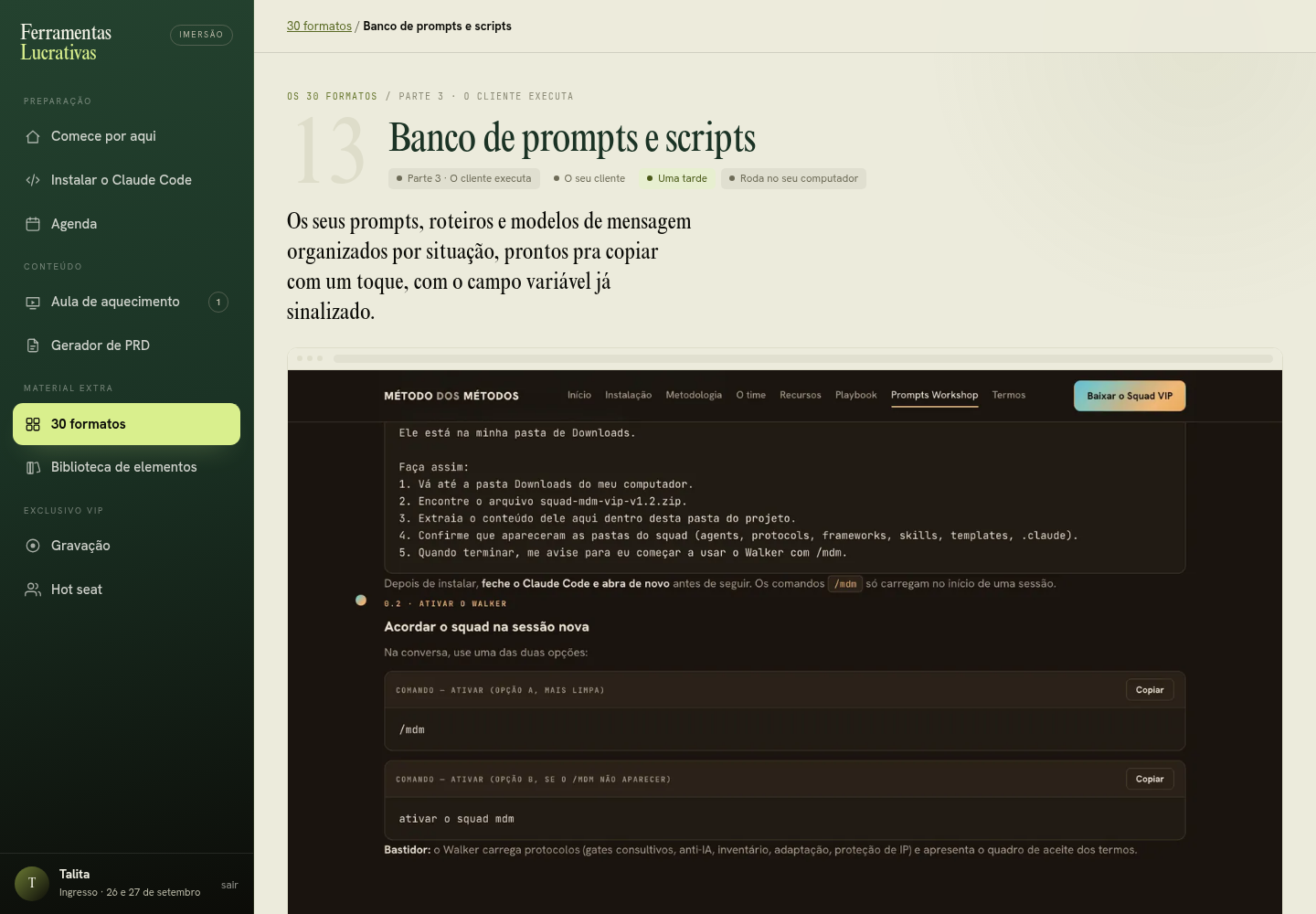Viewport: 1316px width, 914px height.
Task: Open the Metodologia nav item
Action: [x=694, y=396]
